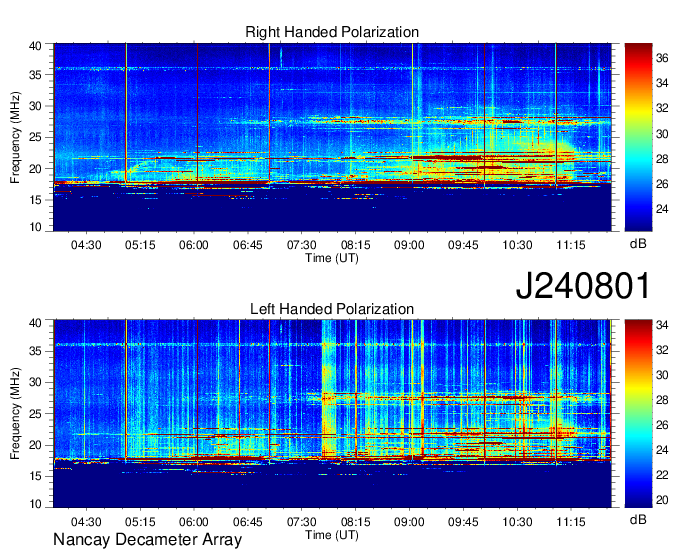The height and width of the screenshot is (552, 680).
Task: Click the Left Handed Polarization title
Action: [x=332, y=309]
